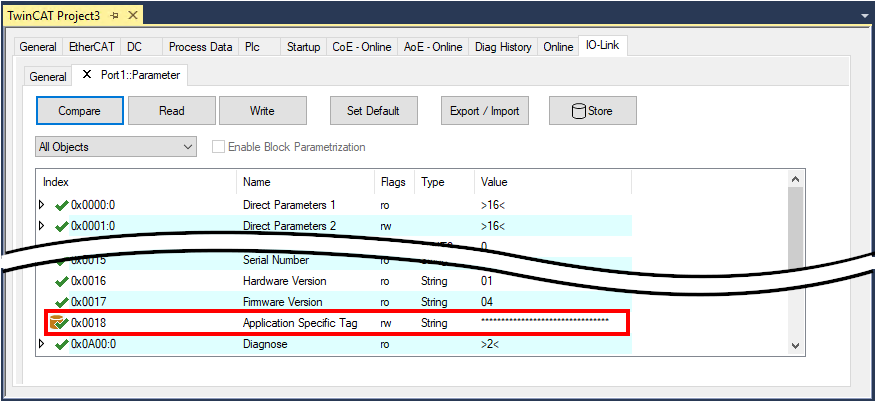
Task: Click the status icon for index 0x0018
Action: [x=59, y=323]
